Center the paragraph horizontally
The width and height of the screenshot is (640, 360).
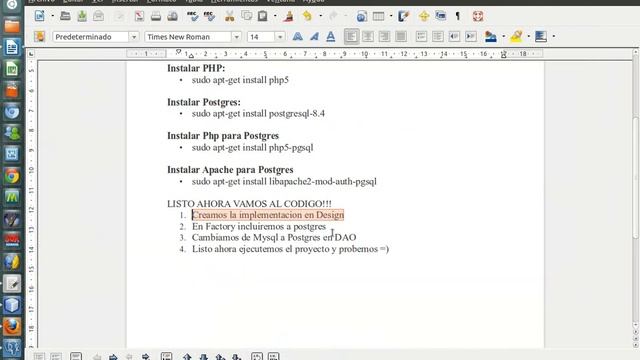(368, 36)
